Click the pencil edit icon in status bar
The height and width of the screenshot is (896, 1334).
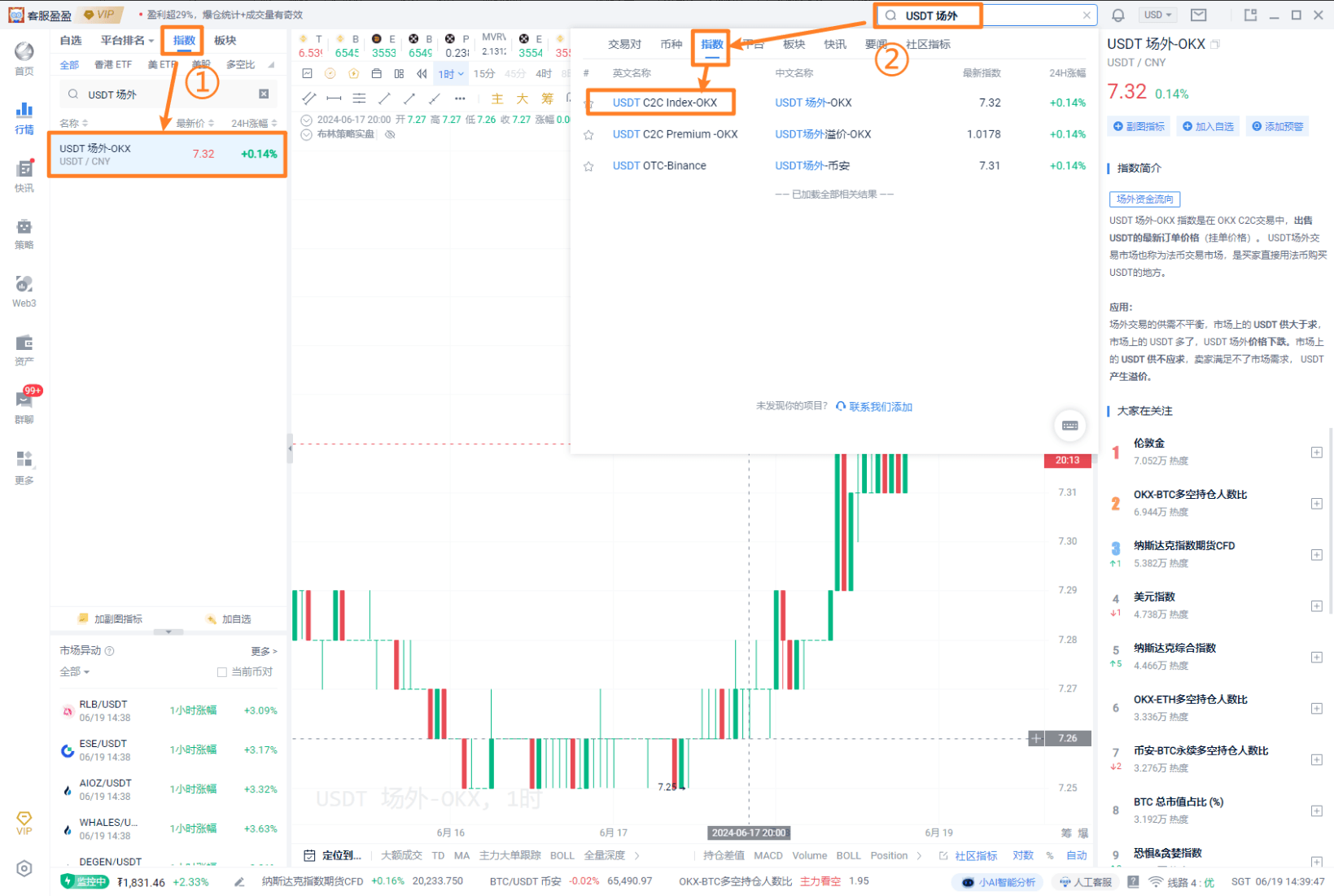pos(239,882)
